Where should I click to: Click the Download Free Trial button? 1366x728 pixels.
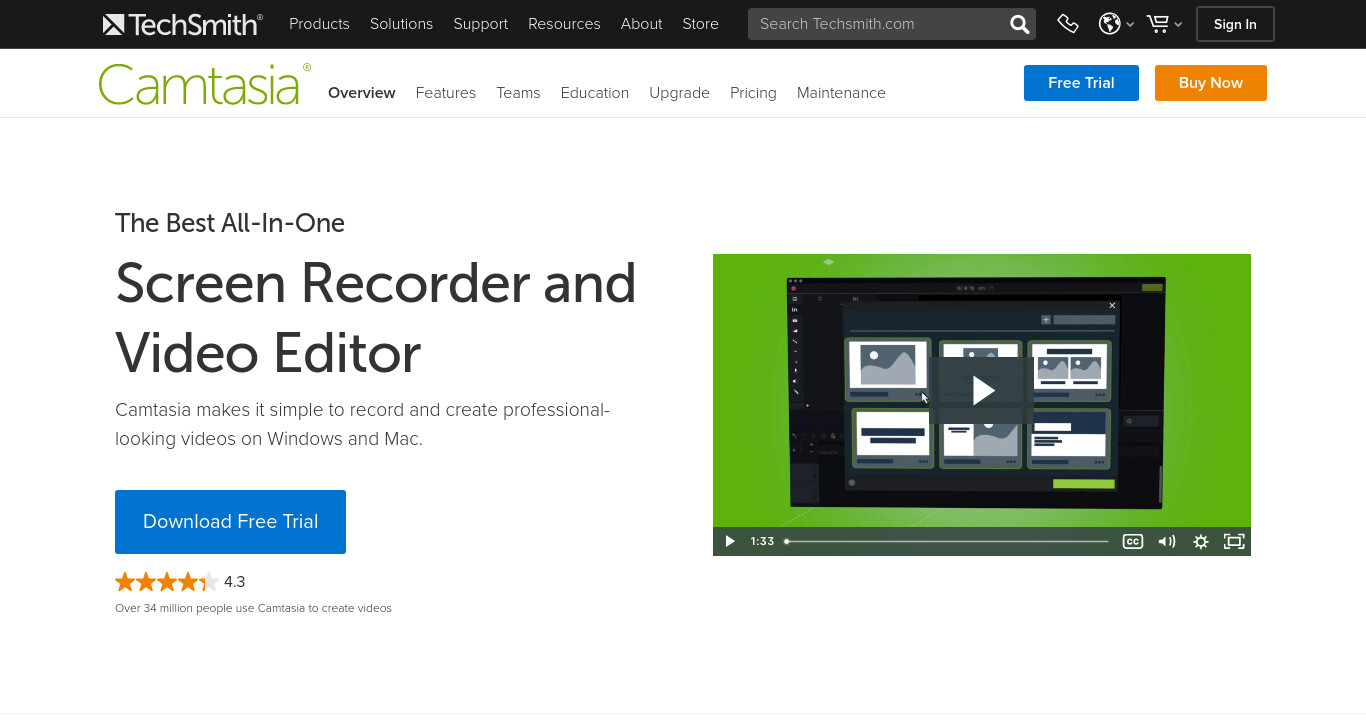(230, 522)
